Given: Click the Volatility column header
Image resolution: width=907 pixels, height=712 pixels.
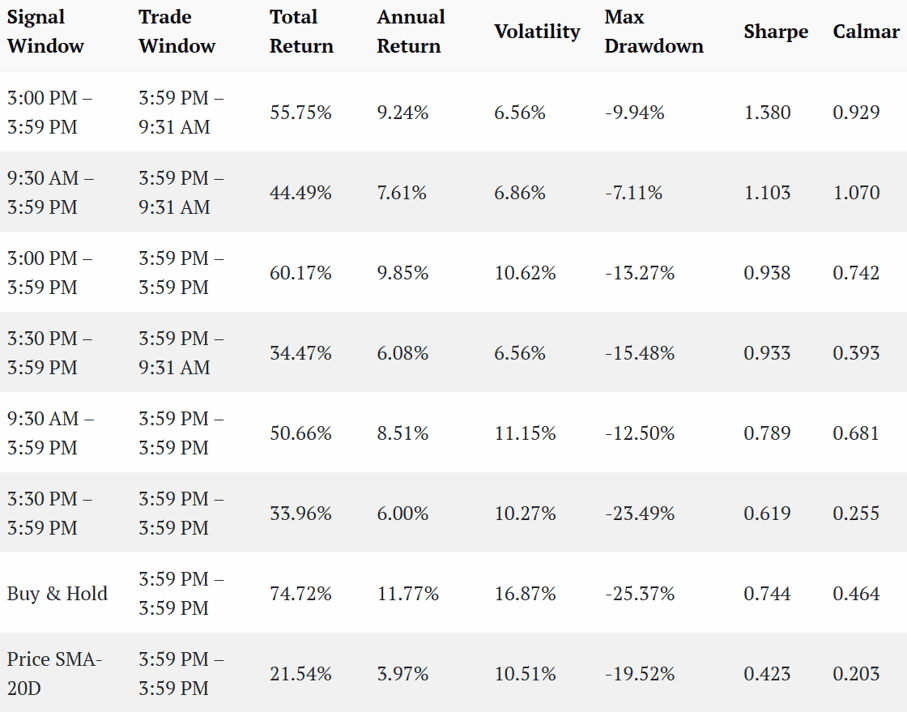Looking at the screenshot, I should 537,31.
